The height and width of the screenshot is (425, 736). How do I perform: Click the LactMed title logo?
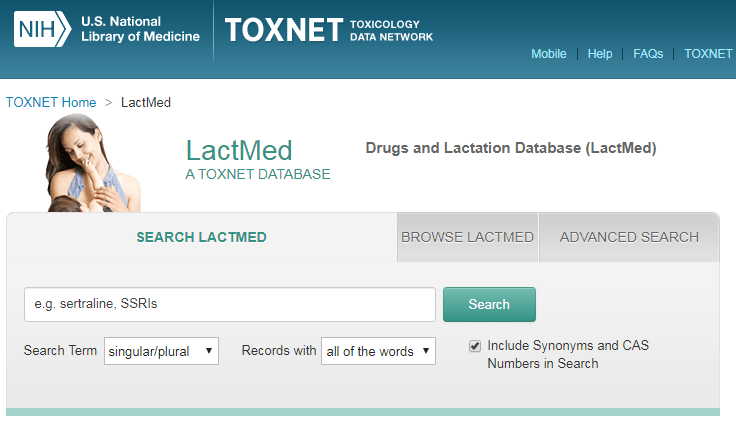coord(239,150)
